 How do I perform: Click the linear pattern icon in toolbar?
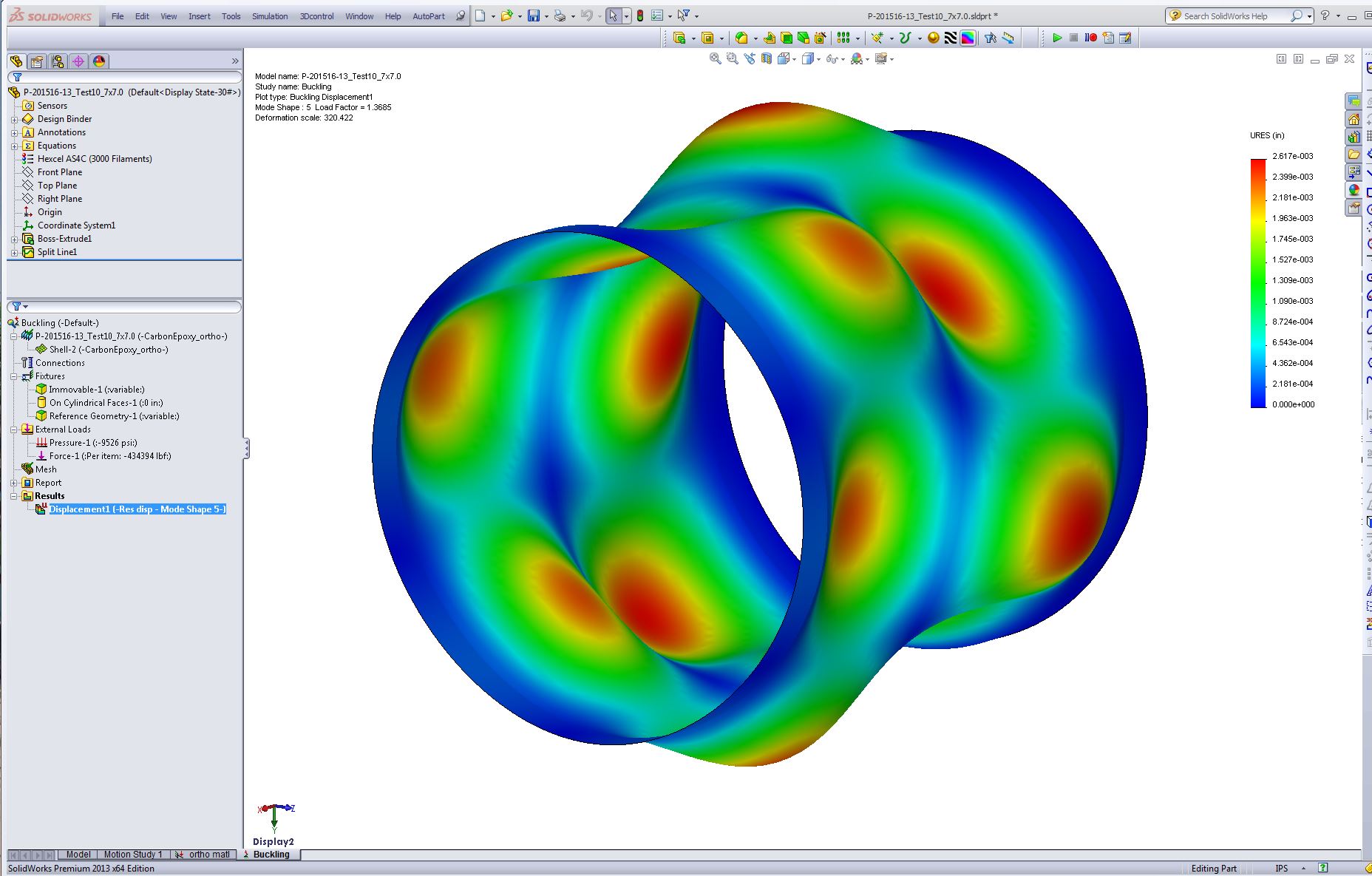click(843, 38)
